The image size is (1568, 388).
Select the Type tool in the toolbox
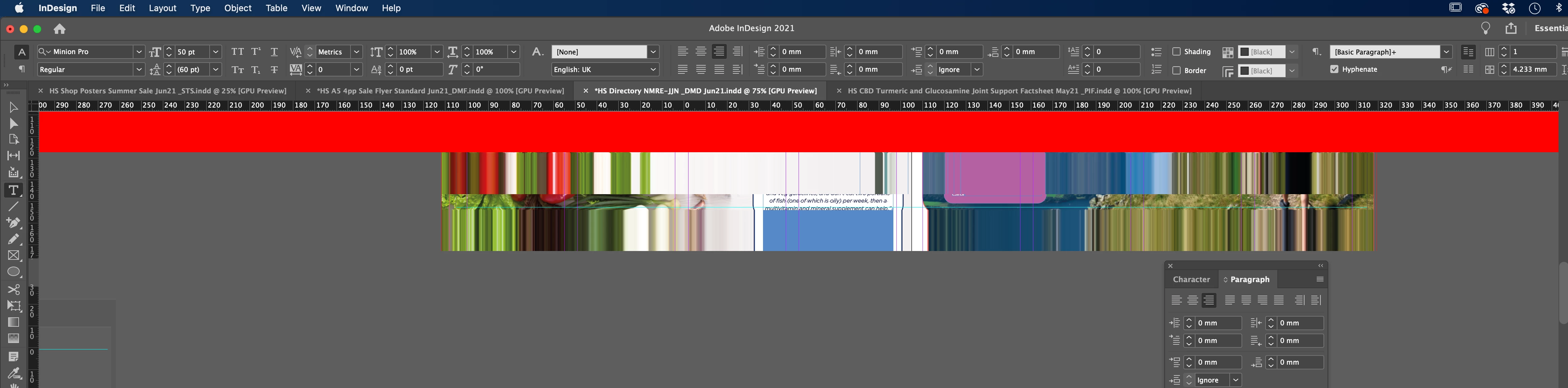click(14, 190)
